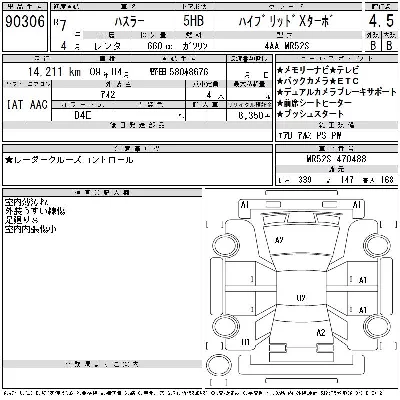This screenshot has height=400, width=400.
Task: Select the 14,211 km mileage reading
Action: pyautogui.click(x=54, y=72)
